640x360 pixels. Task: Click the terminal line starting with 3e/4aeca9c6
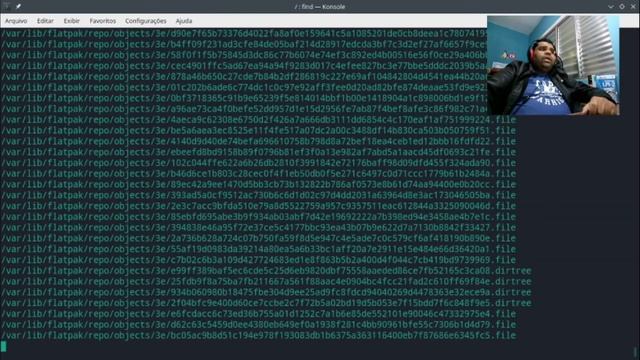tap(258, 120)
